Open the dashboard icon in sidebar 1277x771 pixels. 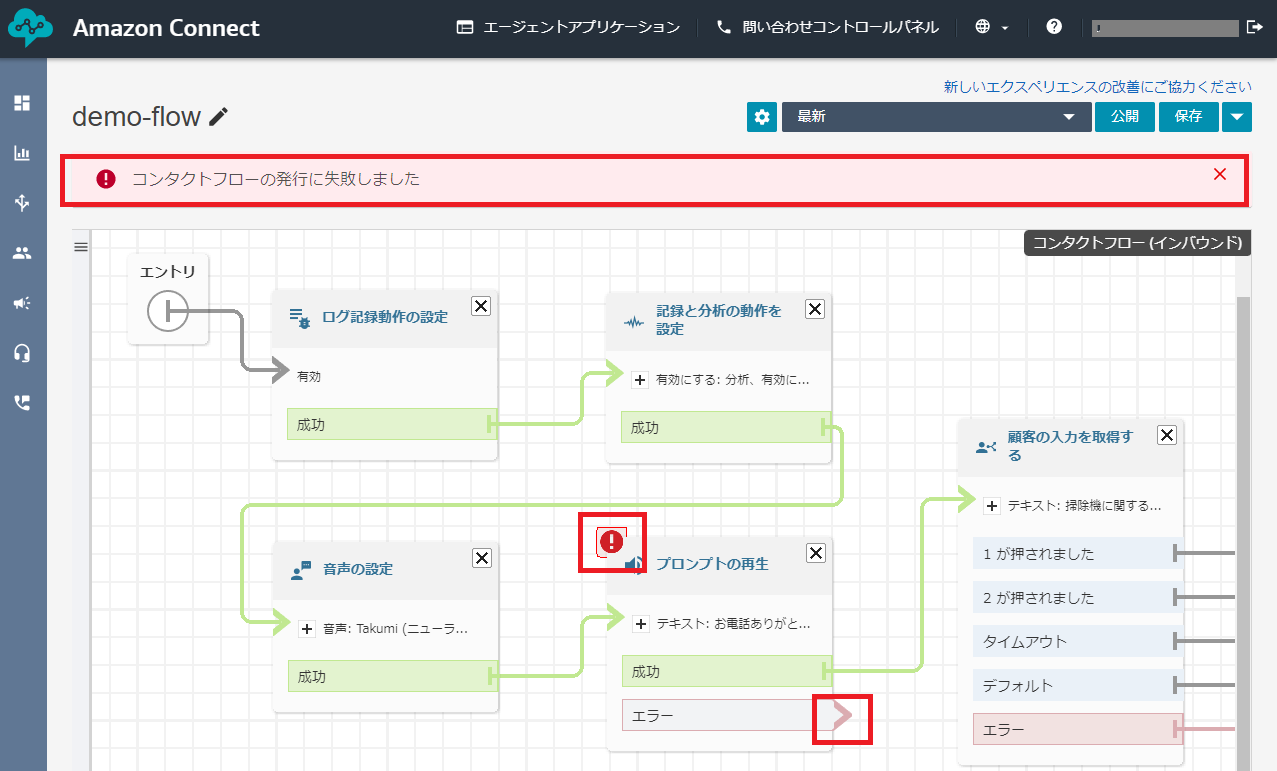pos(22,103)
